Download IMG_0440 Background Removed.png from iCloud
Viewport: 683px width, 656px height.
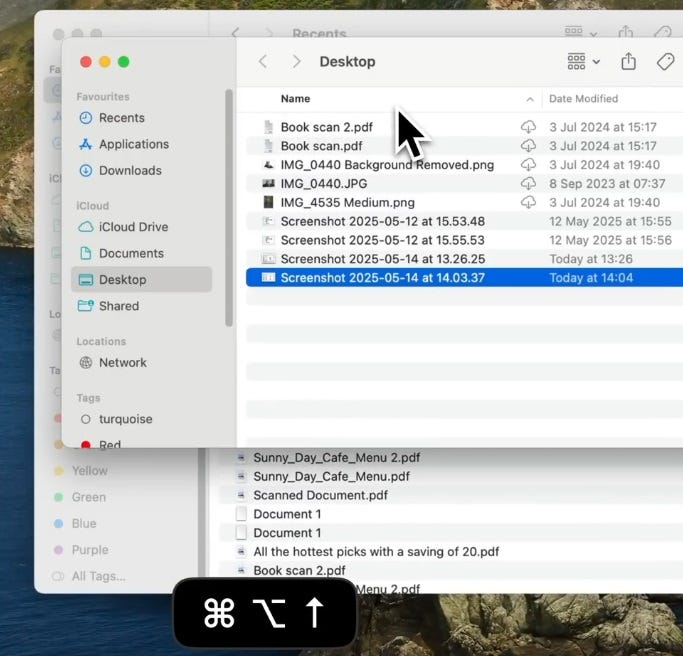point(528,165)
